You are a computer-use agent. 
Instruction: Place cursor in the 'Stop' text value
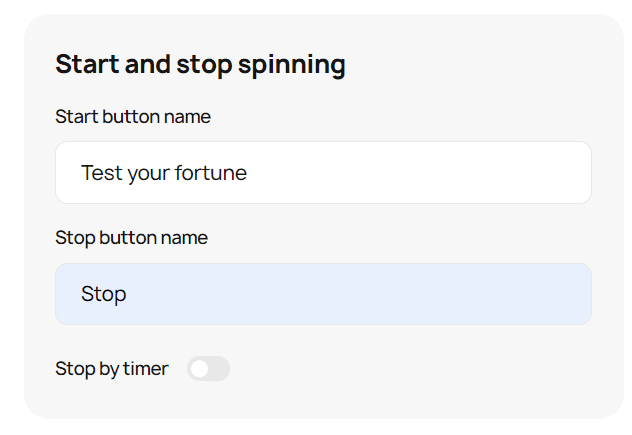pyautogui.click(x=104, y=294)
